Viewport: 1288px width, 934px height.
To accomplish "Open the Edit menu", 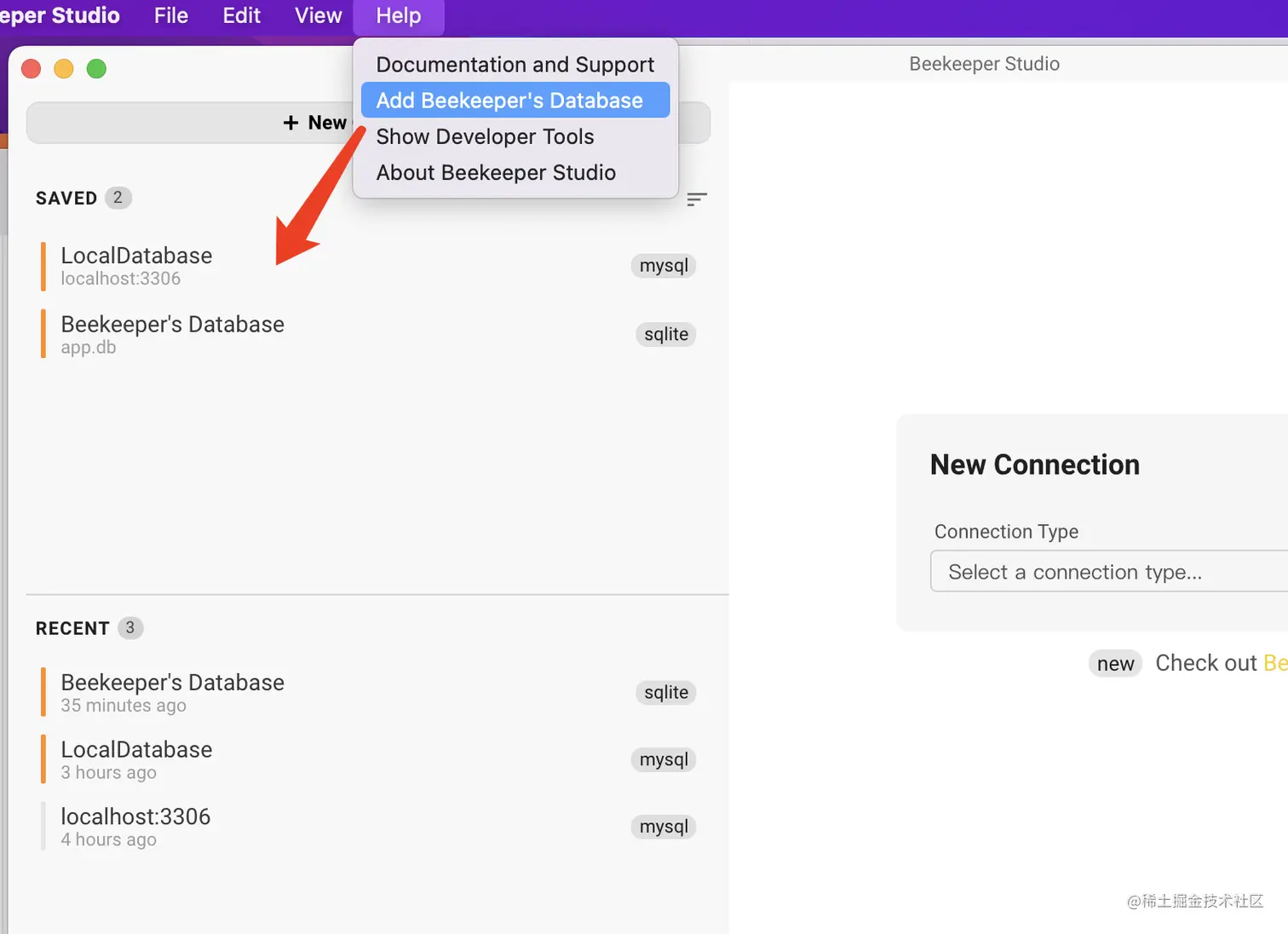I will pyautogui.click(x=241, y=16).
